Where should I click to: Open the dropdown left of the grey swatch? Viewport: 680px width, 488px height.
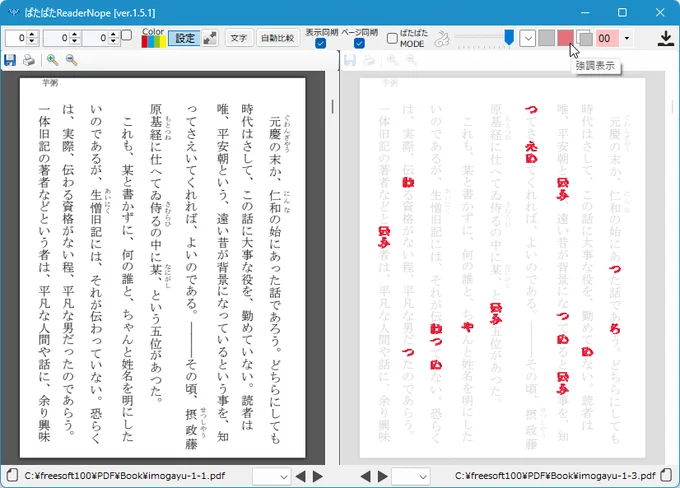pyautogui.click(x=527, y=38)
